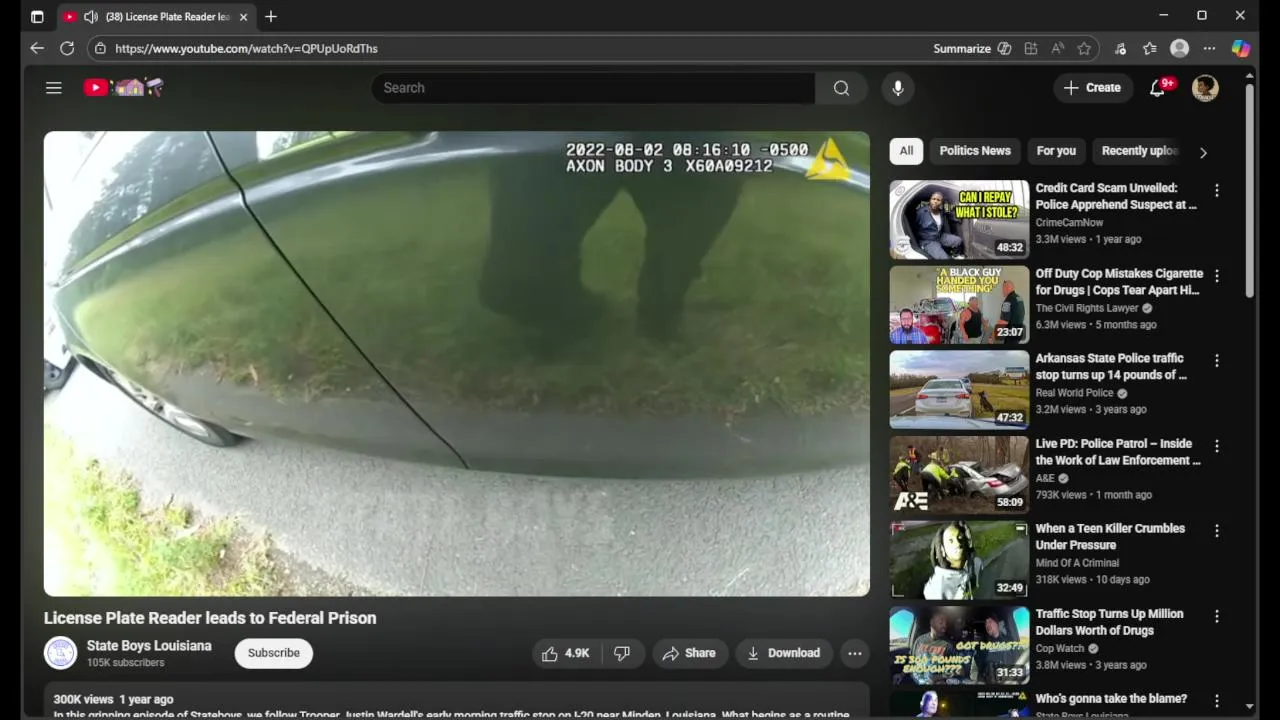1280x720 pixels.
Task: Open Edge browser profile icon
Action: click(1180, 48)
